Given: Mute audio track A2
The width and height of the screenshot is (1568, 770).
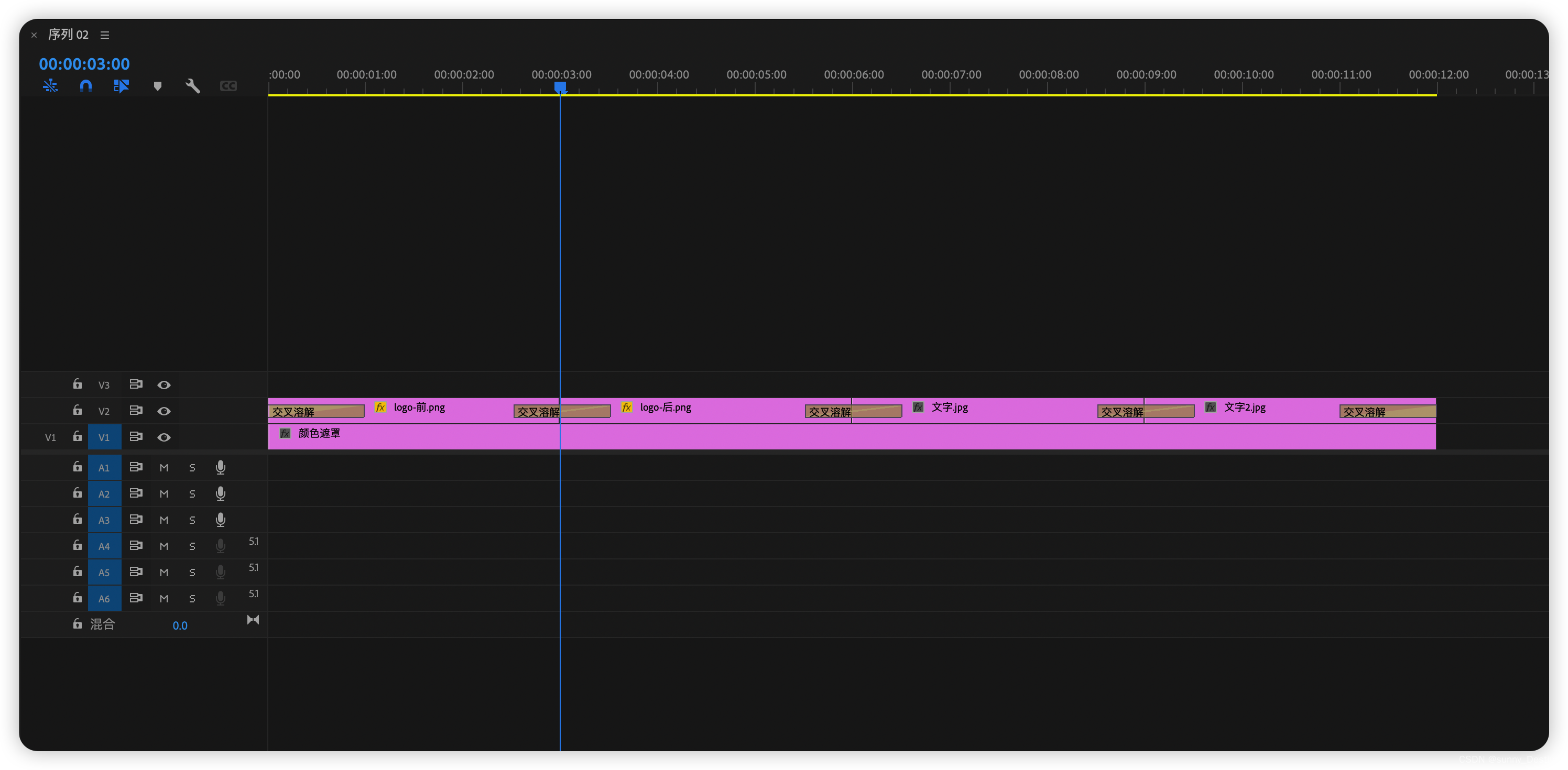Looking at the screenshot, I should point(164,494).
